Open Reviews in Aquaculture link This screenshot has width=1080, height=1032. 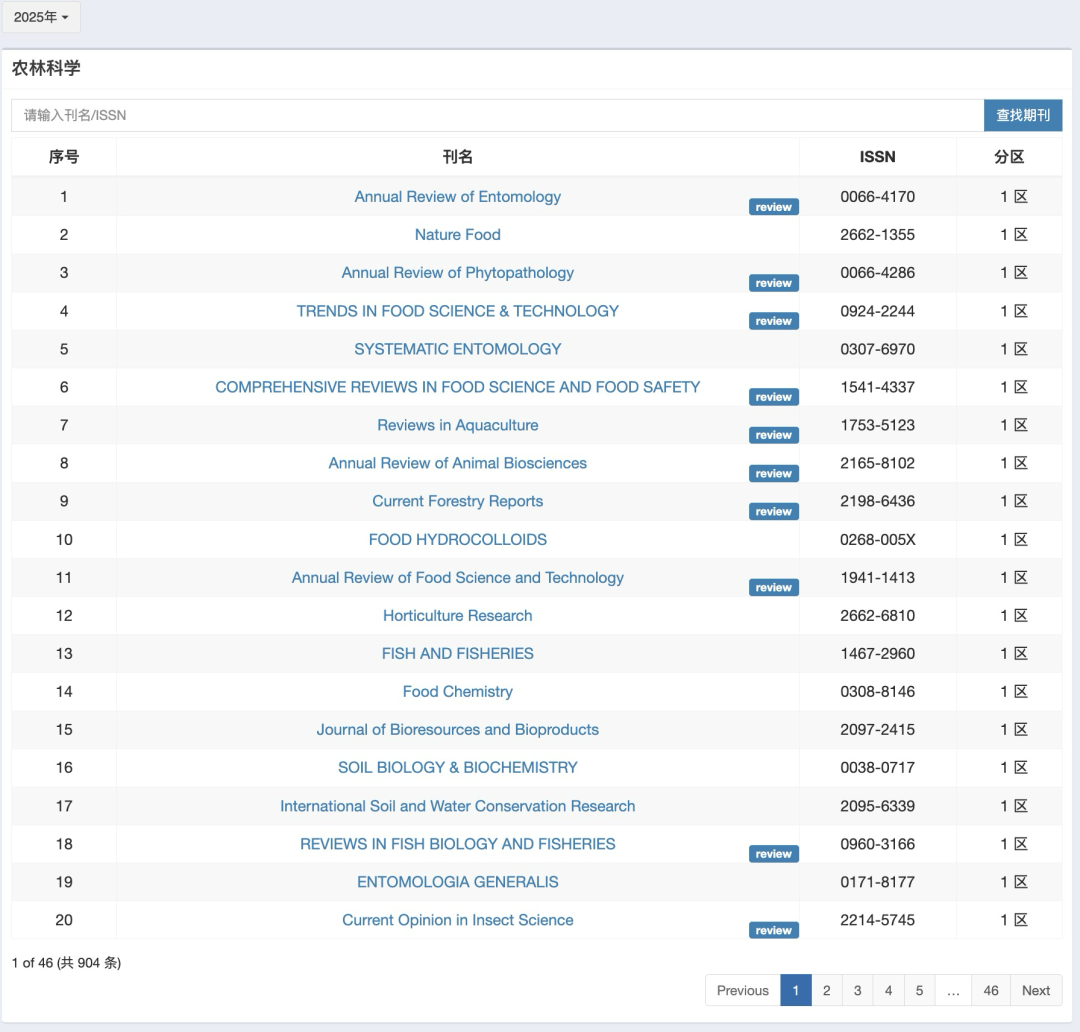pyautogui.click(x=457, y=425)
